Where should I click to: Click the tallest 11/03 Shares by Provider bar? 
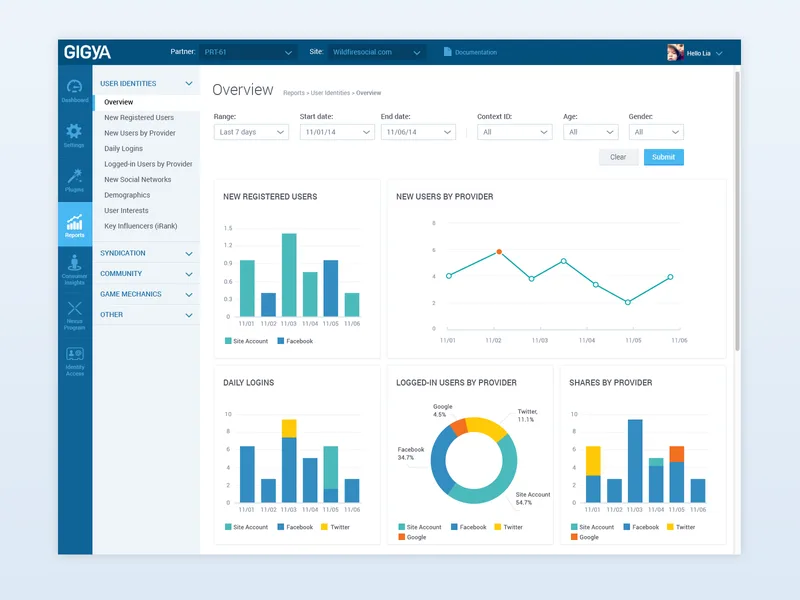click(x=635, y=461)
